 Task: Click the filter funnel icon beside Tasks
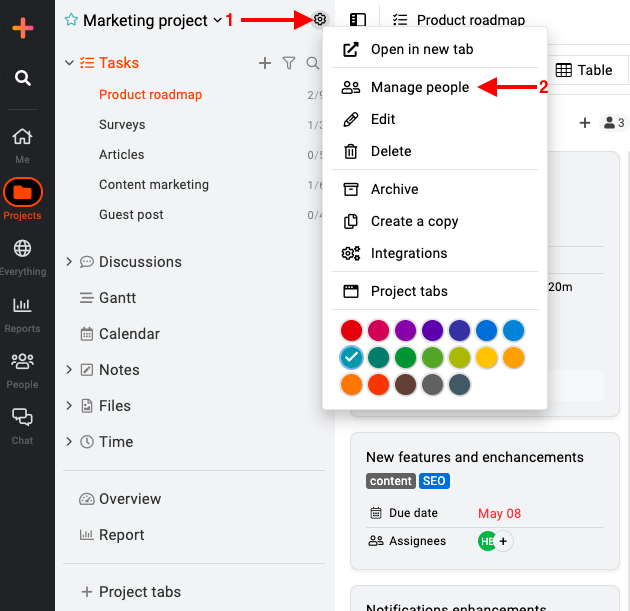(289, 63)
